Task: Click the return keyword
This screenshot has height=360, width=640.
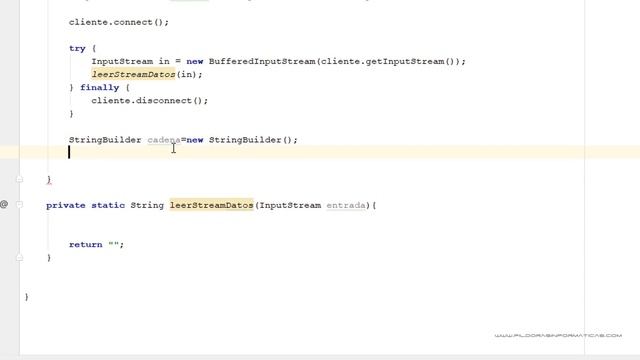Action: [86, 244]
